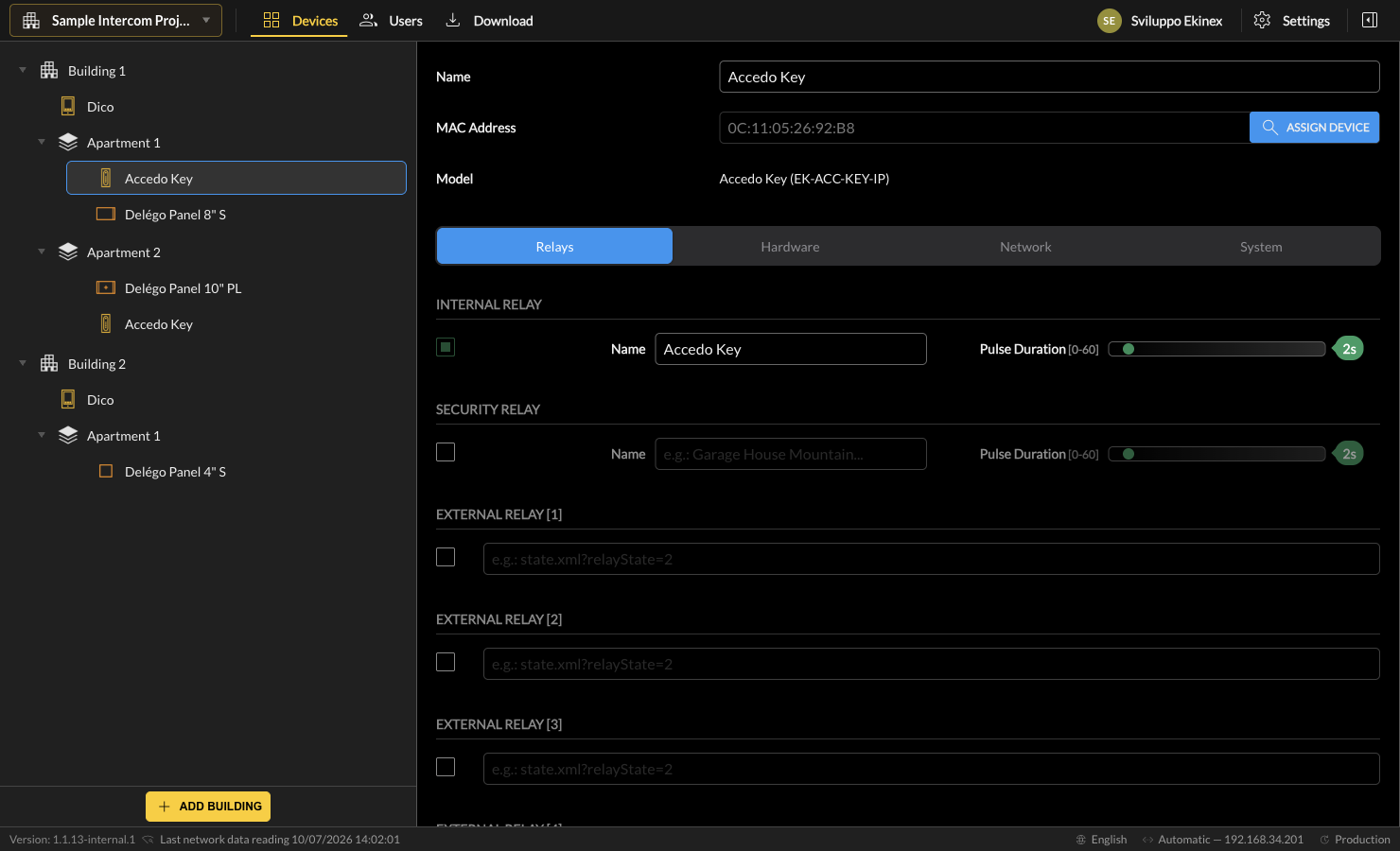Viewport: 1400px width, 851px height.
Task: Click Automatic 192.168.34.201 network entry
Action: [x=1231, y=840]
